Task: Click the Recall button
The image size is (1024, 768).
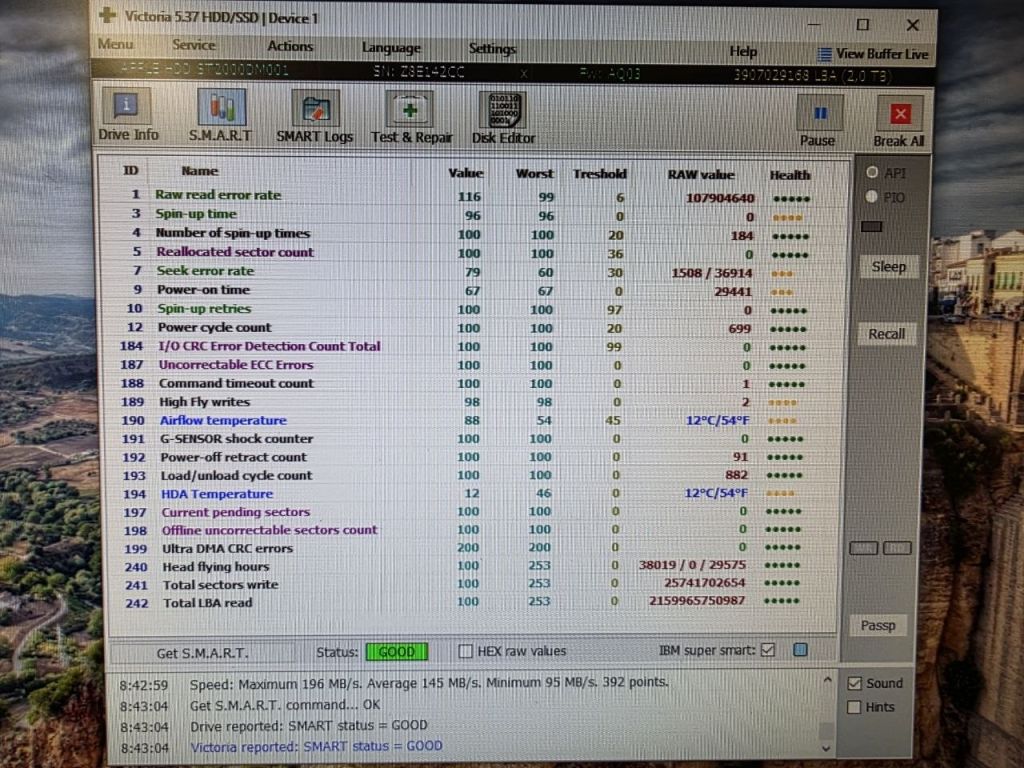Action: tap(887, 334)
